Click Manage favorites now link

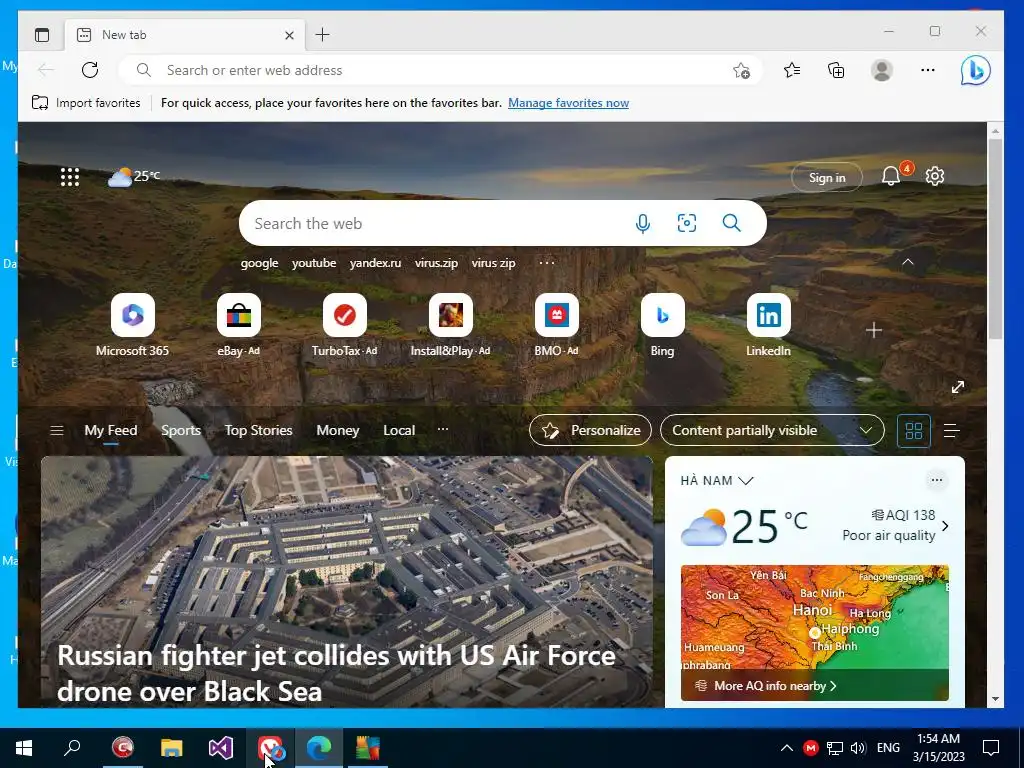(x=568, y=103)
